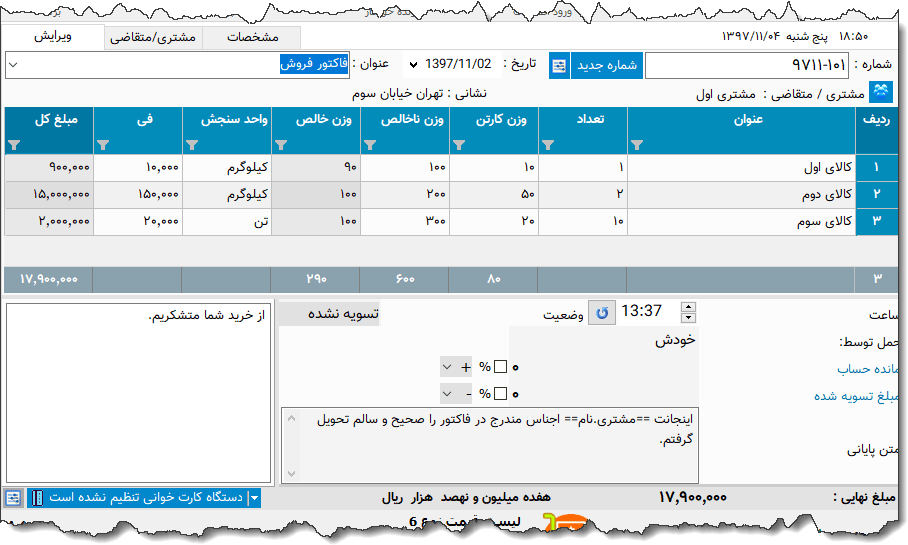Click address text تهران خیابان سوم
The width and height of the screenshot is (908, 545).
[398, 93]
